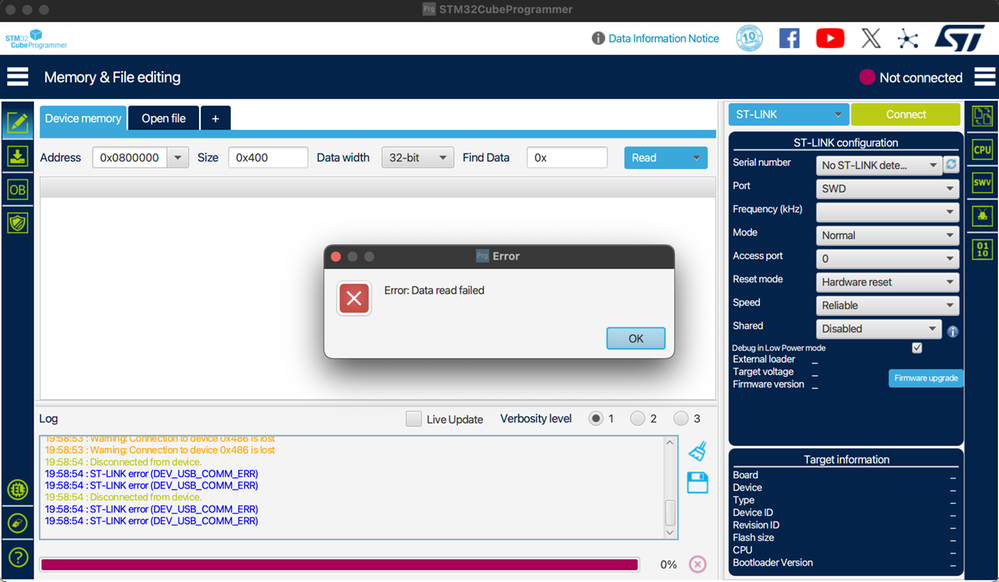Add a new tab with the plus button
999x582 pixels.
click(215, 119)
